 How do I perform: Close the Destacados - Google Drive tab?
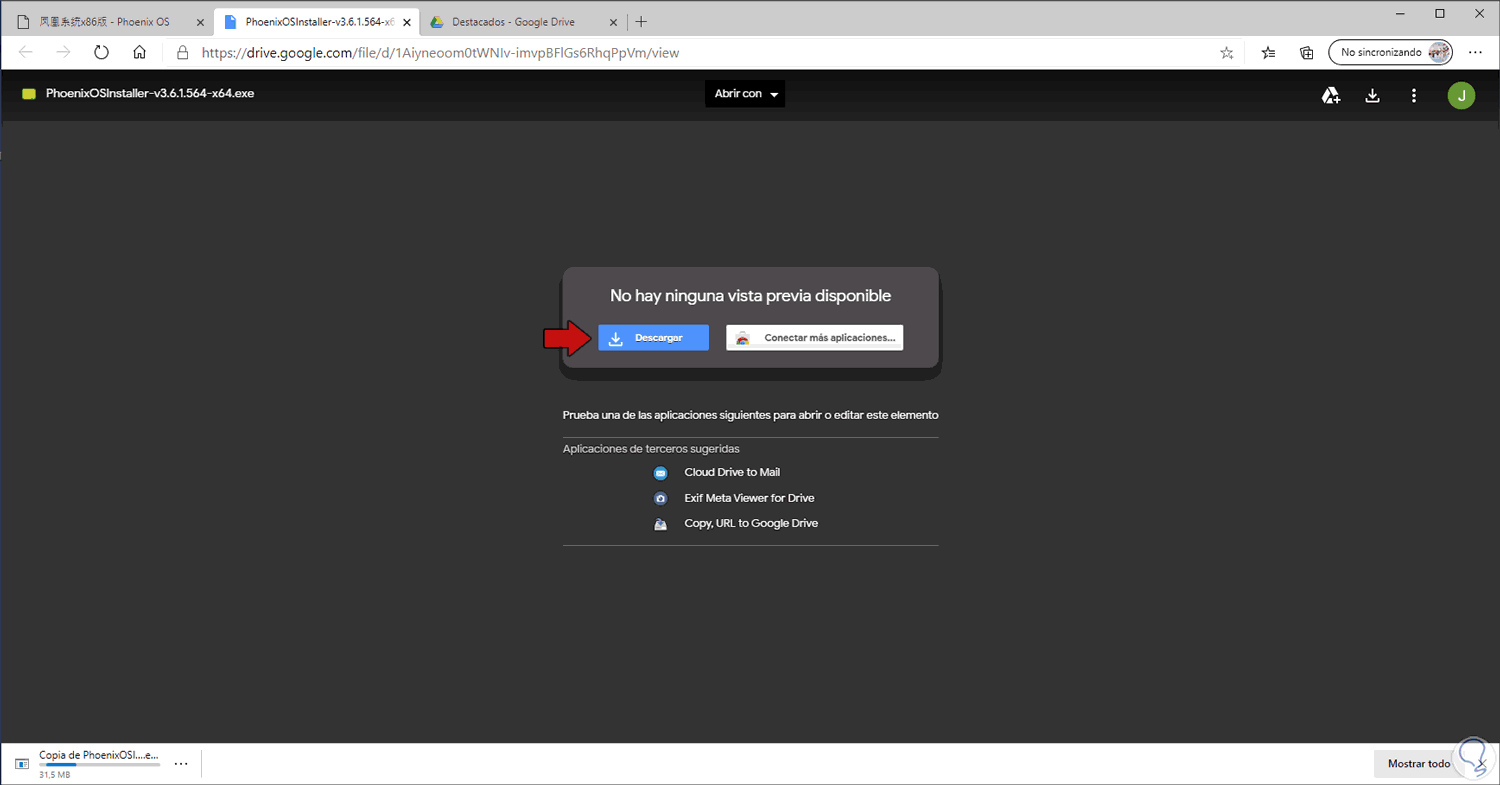(x=613, y=22)
